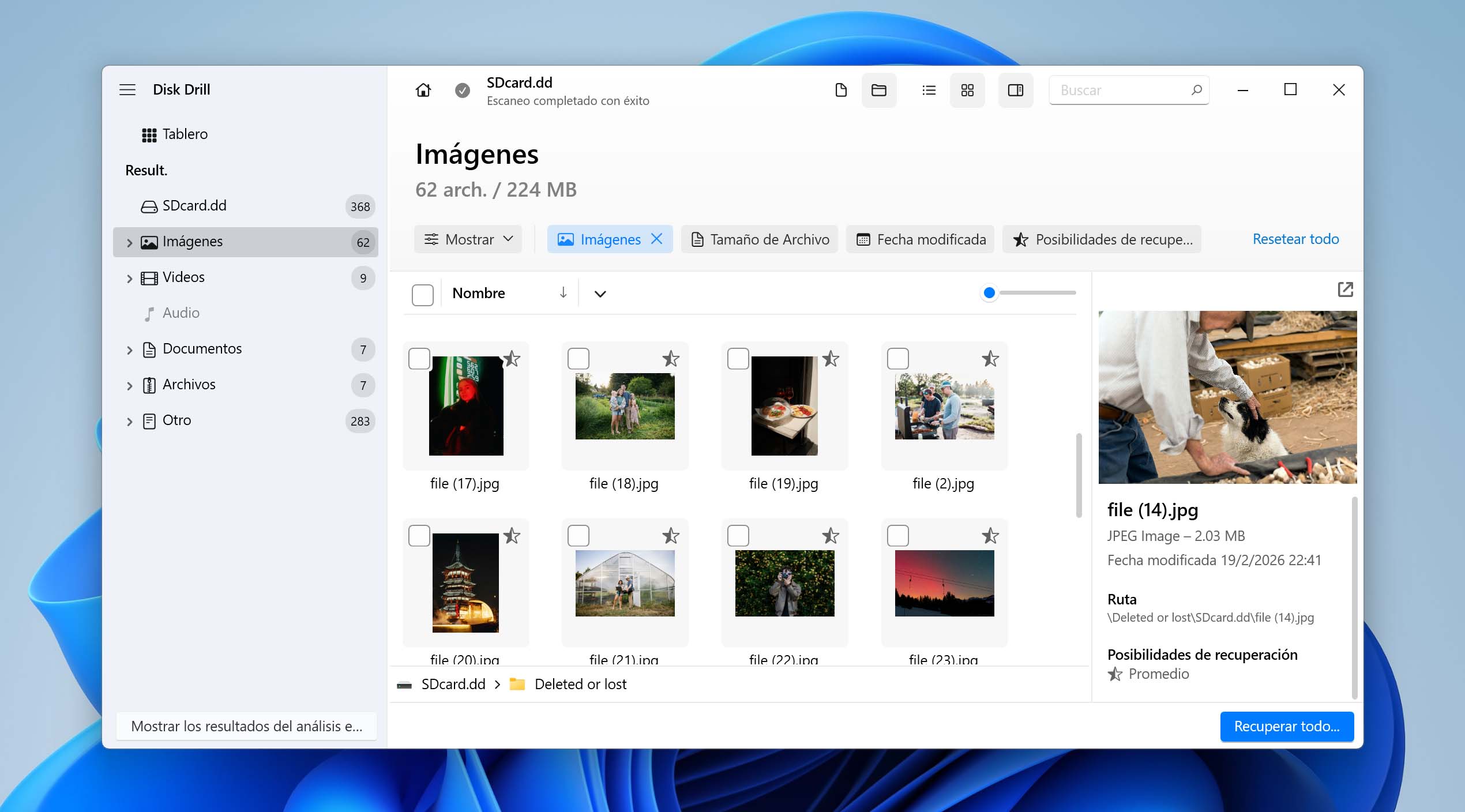Click Recuperar todo button
This screenshot has height=812, width=1465.
coord(1287,726)
